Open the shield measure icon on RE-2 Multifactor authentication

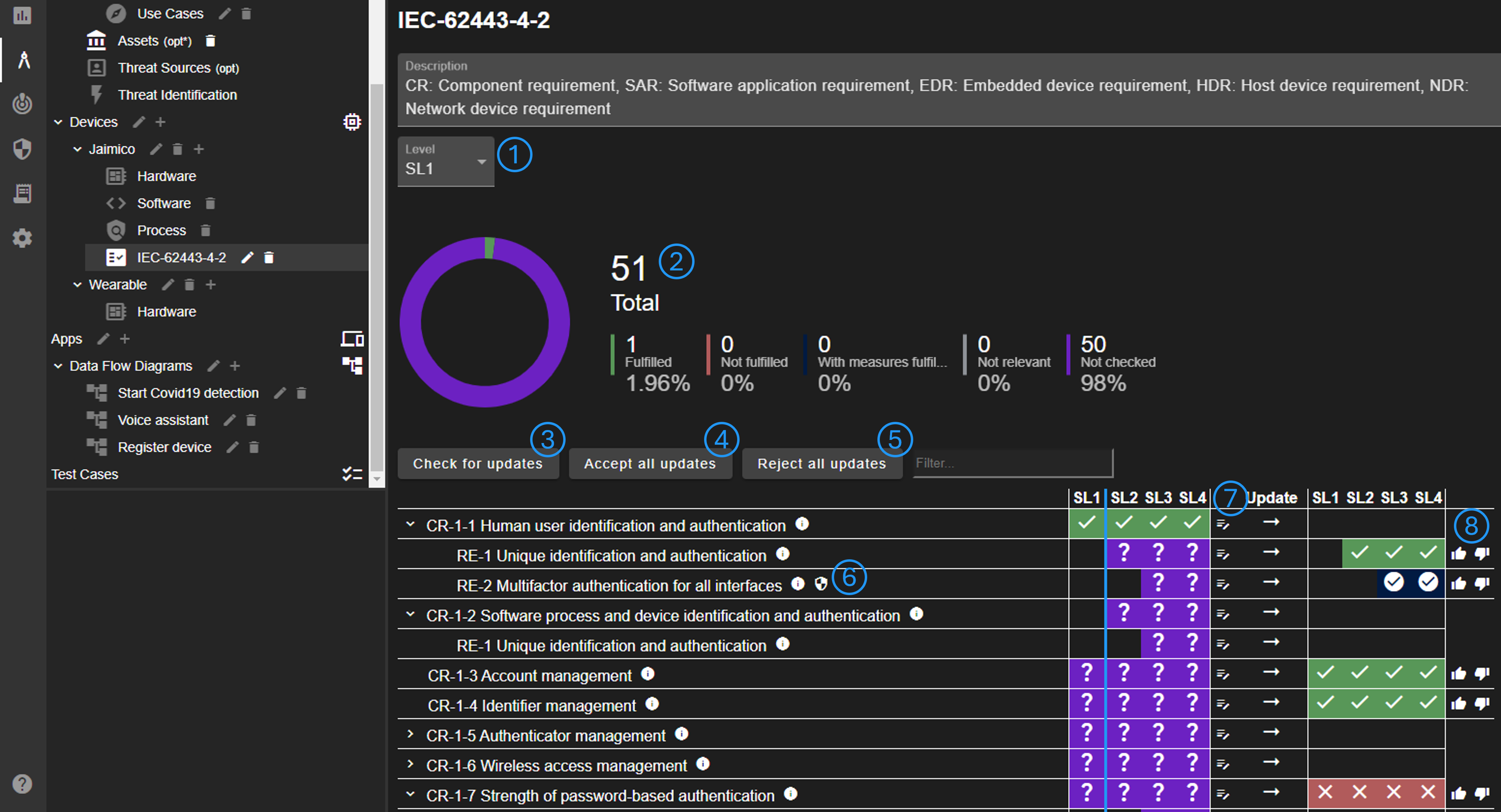821,584
